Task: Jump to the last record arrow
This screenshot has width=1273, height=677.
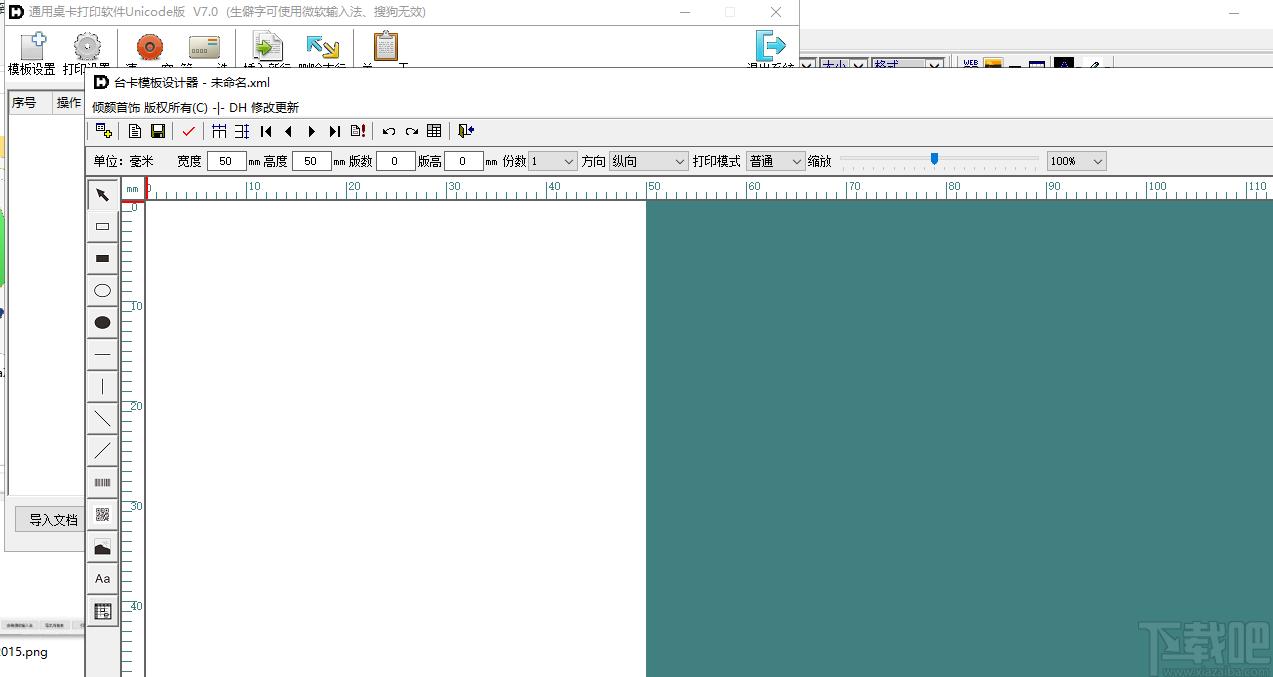Action: (x=334, y=131)
